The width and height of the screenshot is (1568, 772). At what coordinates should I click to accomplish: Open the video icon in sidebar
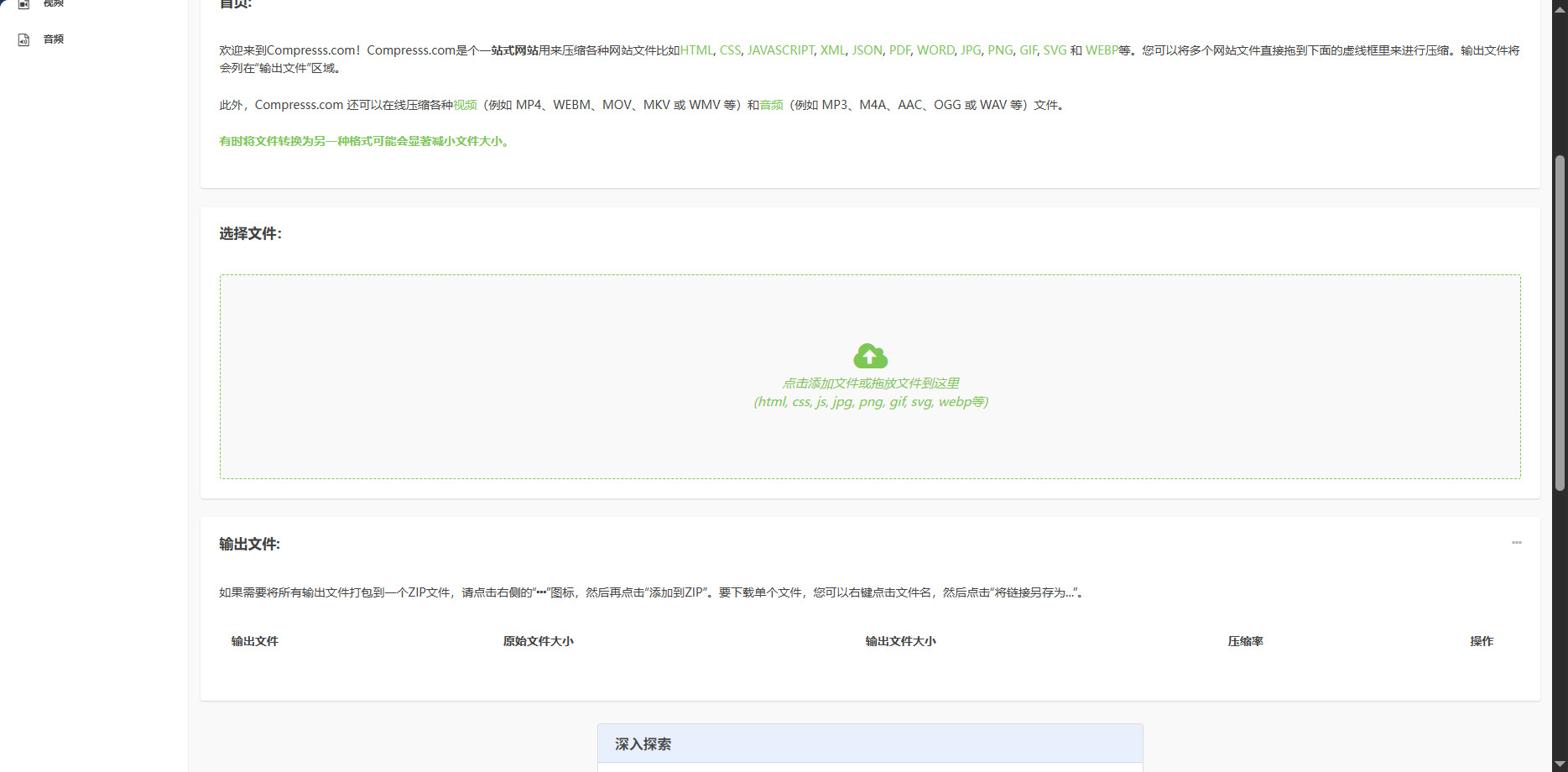(24, 3)
